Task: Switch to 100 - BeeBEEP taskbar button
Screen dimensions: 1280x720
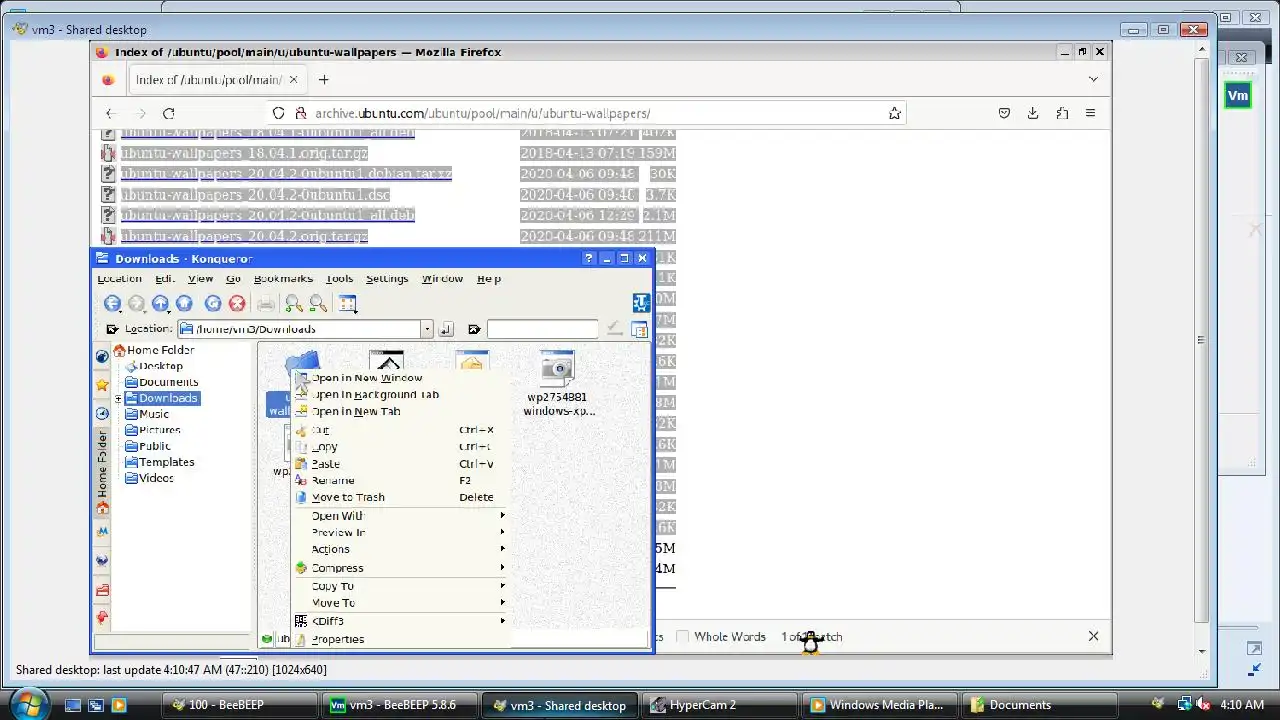Action: (241, 705)
